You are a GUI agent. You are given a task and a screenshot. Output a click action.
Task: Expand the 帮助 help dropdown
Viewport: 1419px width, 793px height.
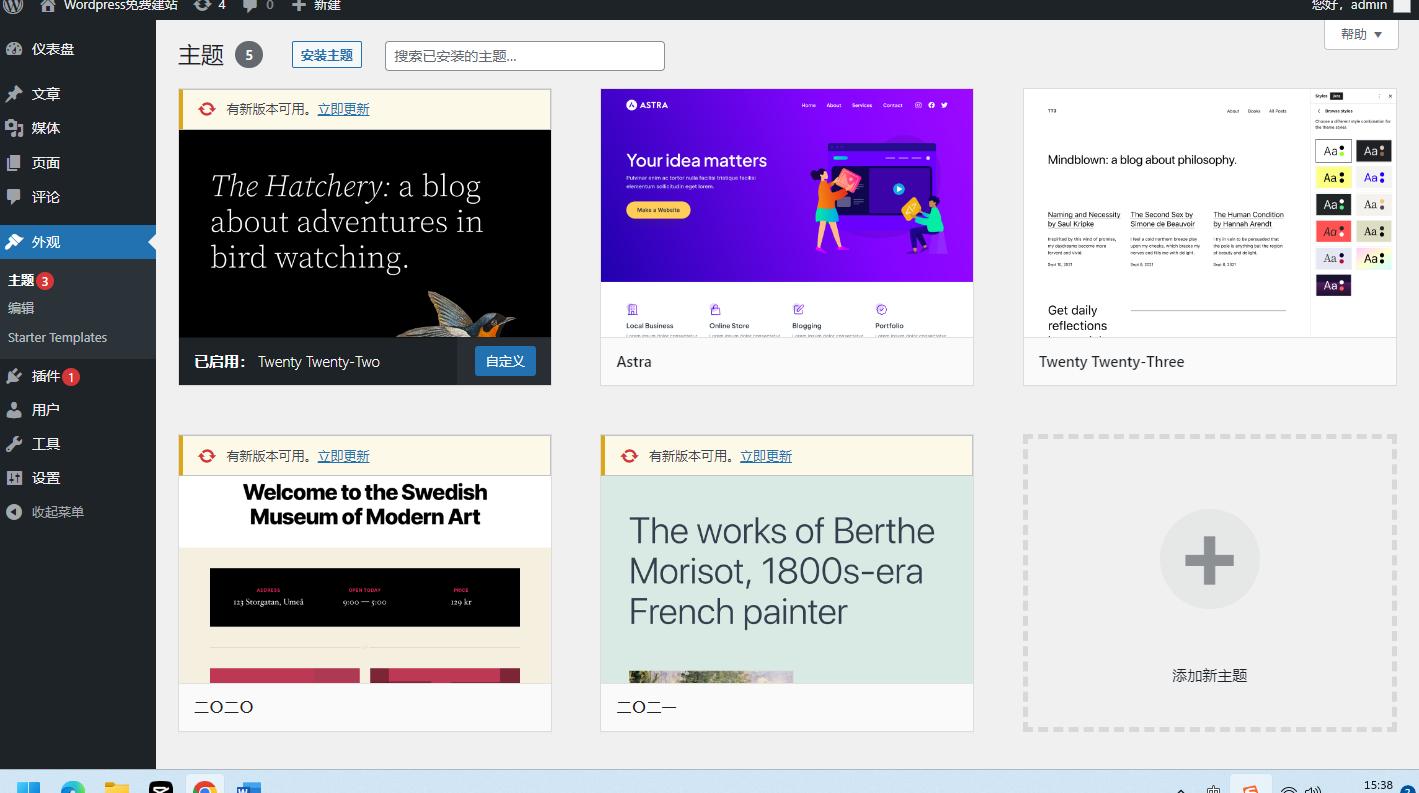pos(1361,34)
